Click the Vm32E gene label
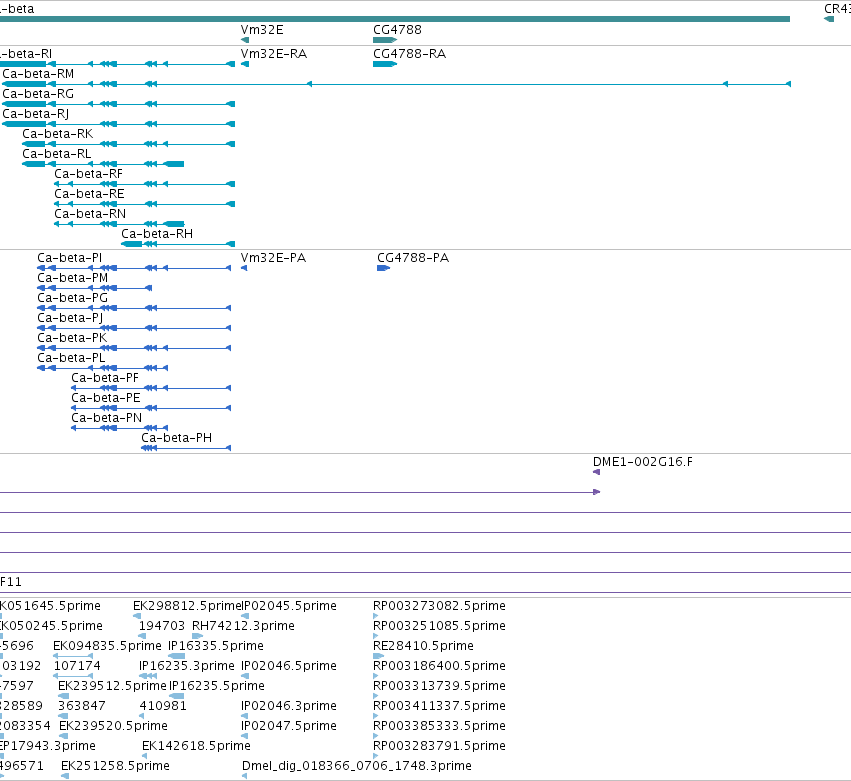851x781 pixels. click(x=262, y=30)
